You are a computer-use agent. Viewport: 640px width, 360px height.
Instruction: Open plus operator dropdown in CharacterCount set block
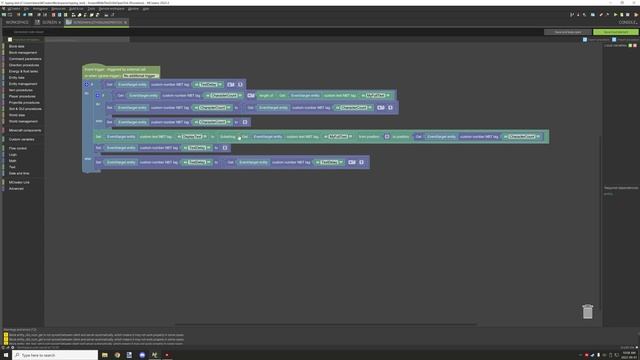(380, 107)
